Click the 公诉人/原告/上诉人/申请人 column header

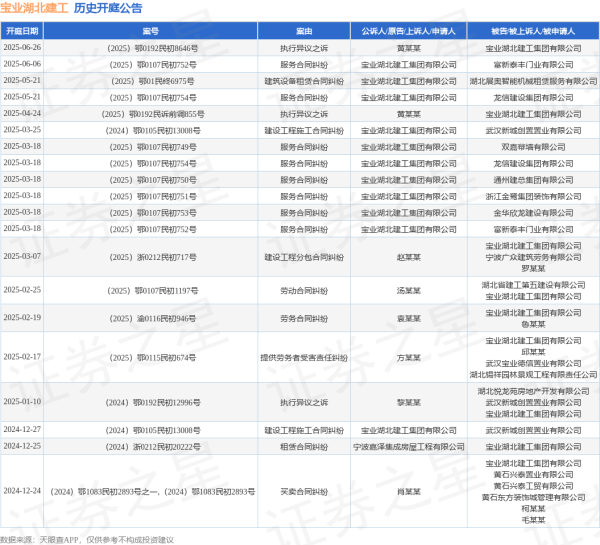tap(409, 31)
